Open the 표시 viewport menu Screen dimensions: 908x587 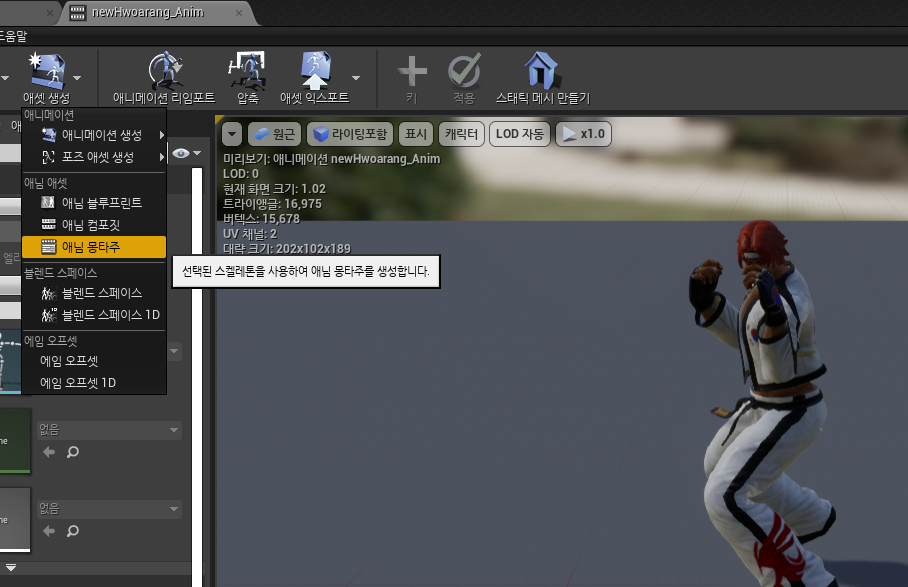(x=416, y=134)
